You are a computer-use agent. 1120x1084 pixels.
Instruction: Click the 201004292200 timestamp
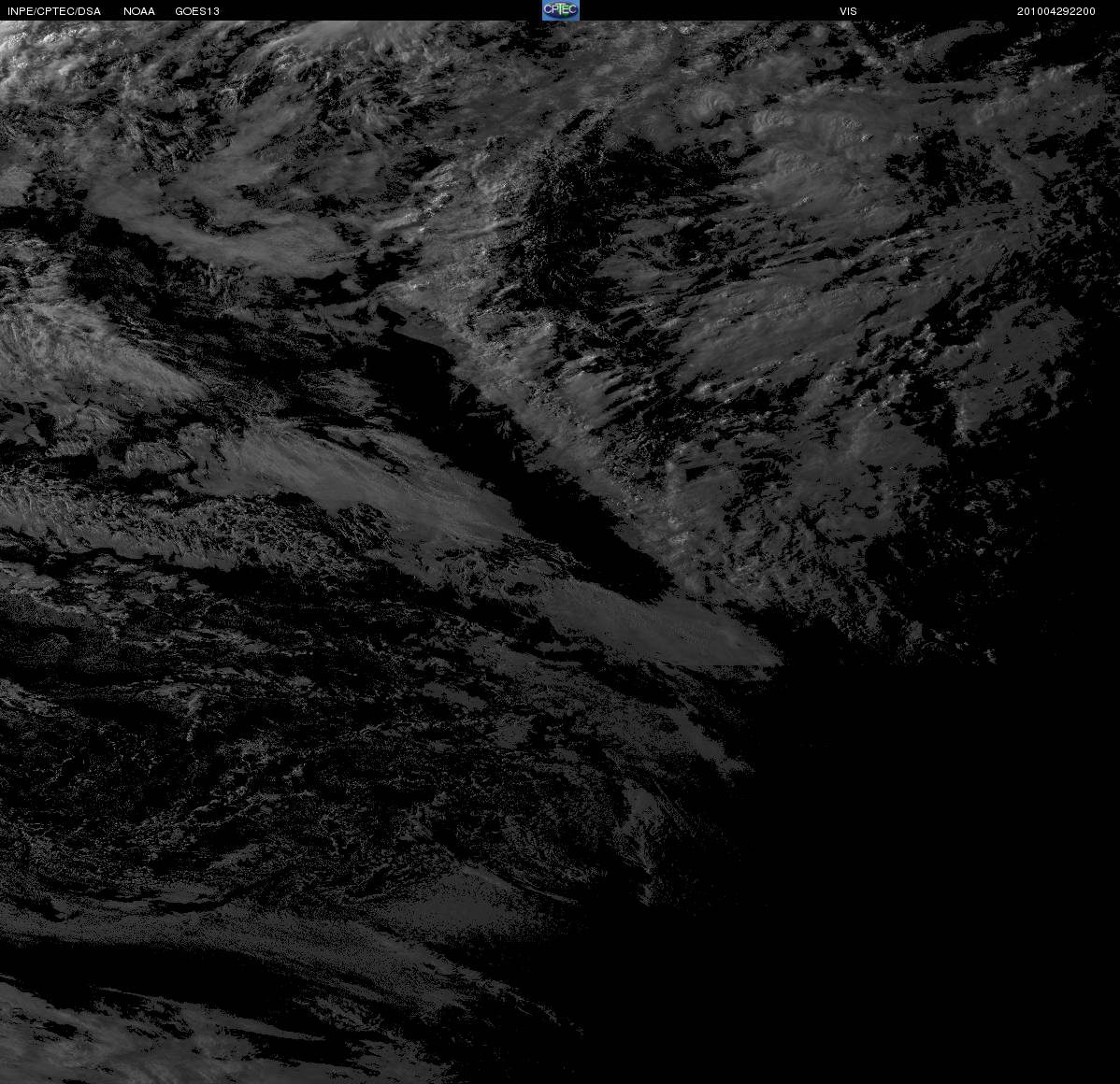coord(1056,11)
